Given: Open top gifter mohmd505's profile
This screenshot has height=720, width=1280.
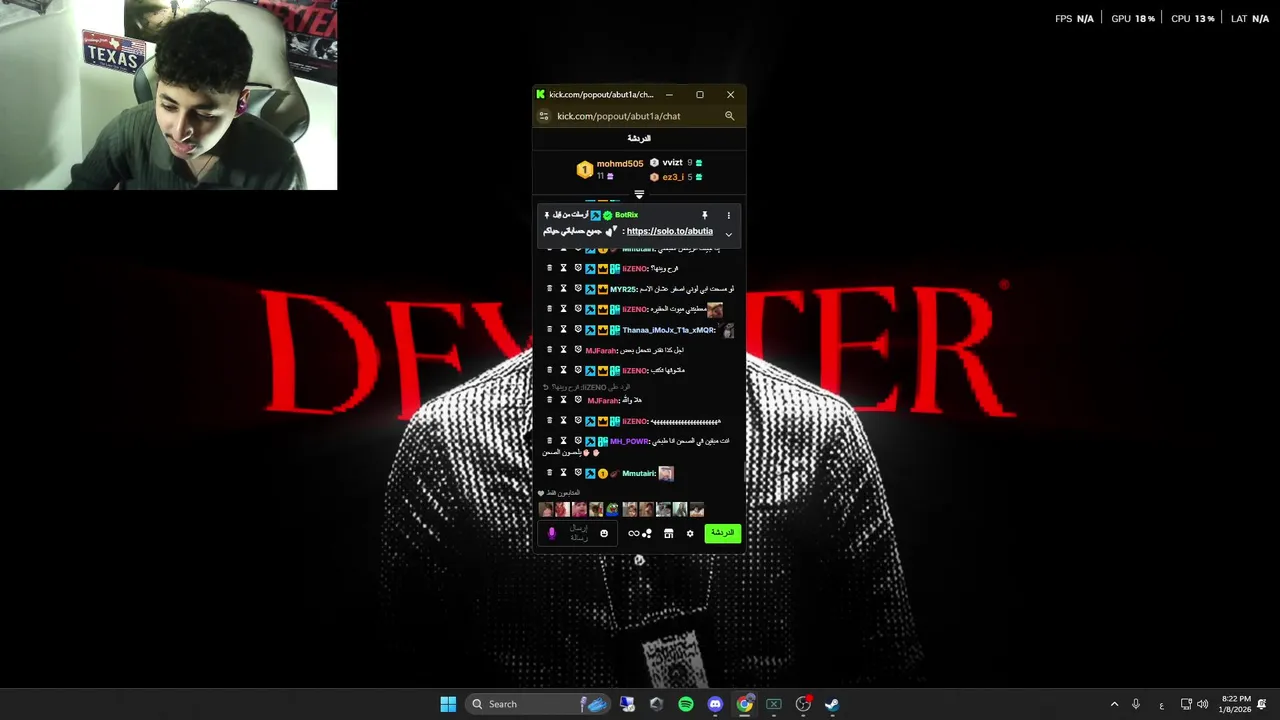Looking at the screenshot, I should pyautogui.click(x=620, y=164).
